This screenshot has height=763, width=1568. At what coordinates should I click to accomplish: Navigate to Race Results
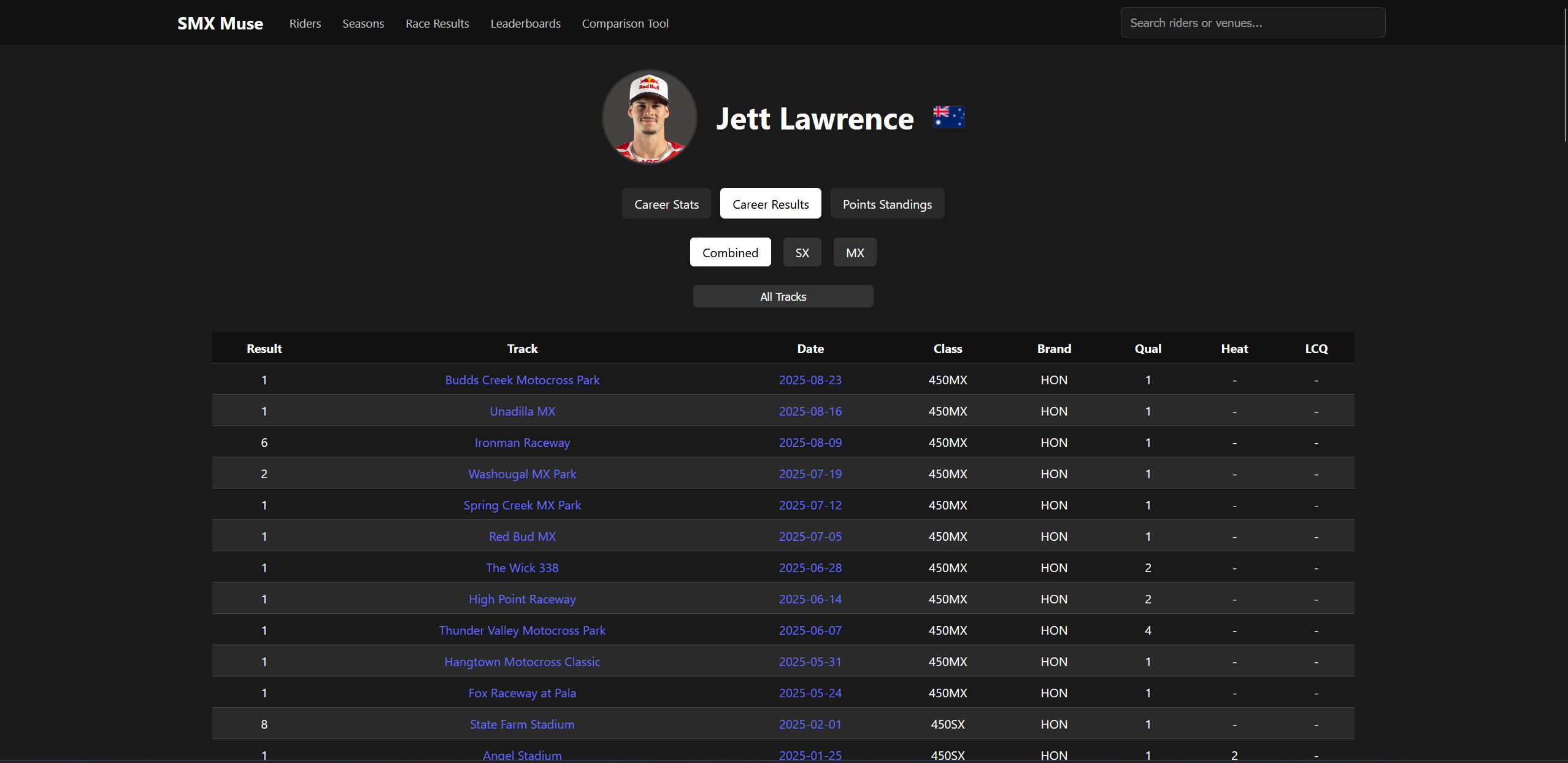coord(437,23)
